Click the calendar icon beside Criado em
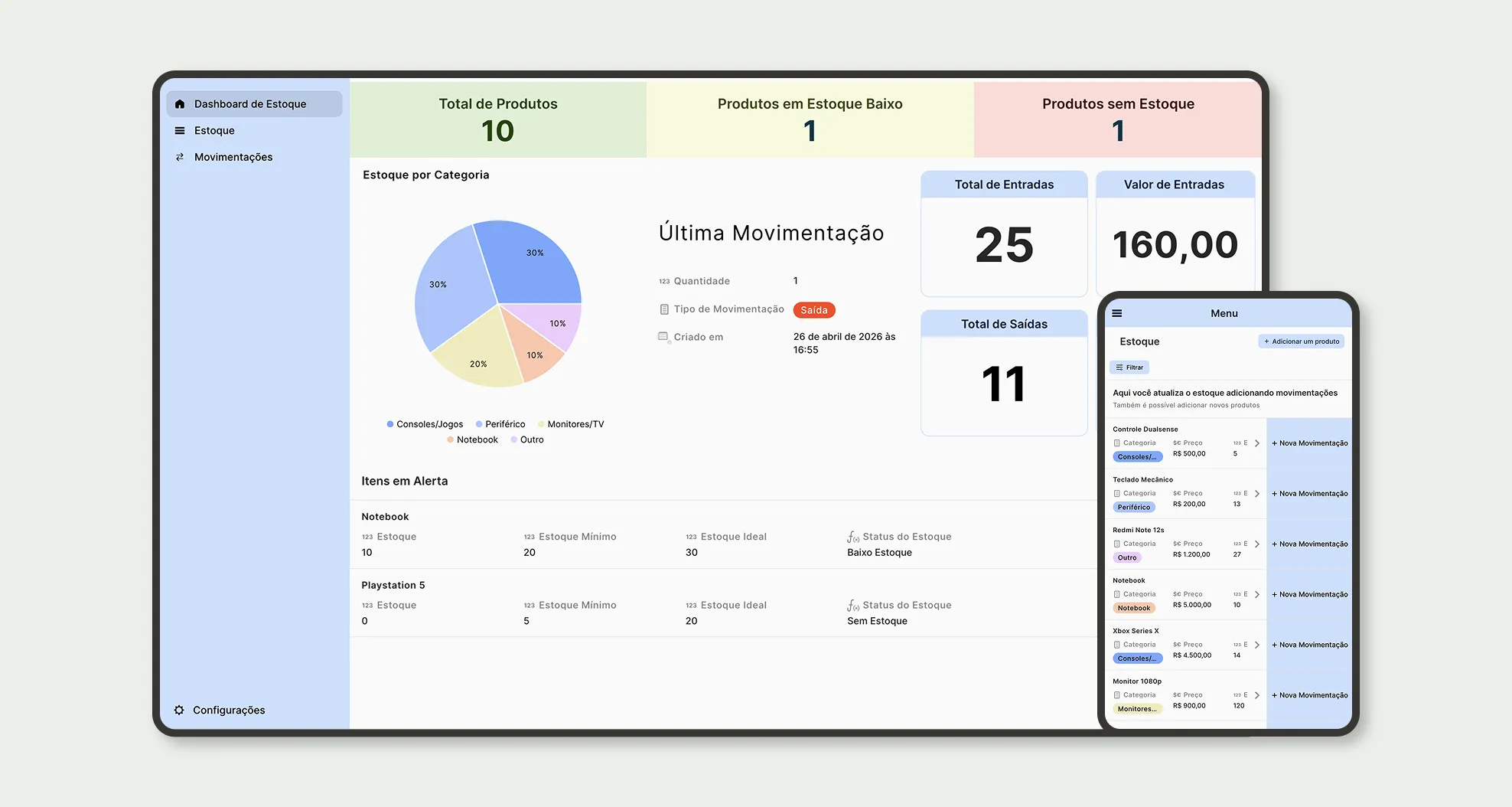 click(x=663, y=337)
